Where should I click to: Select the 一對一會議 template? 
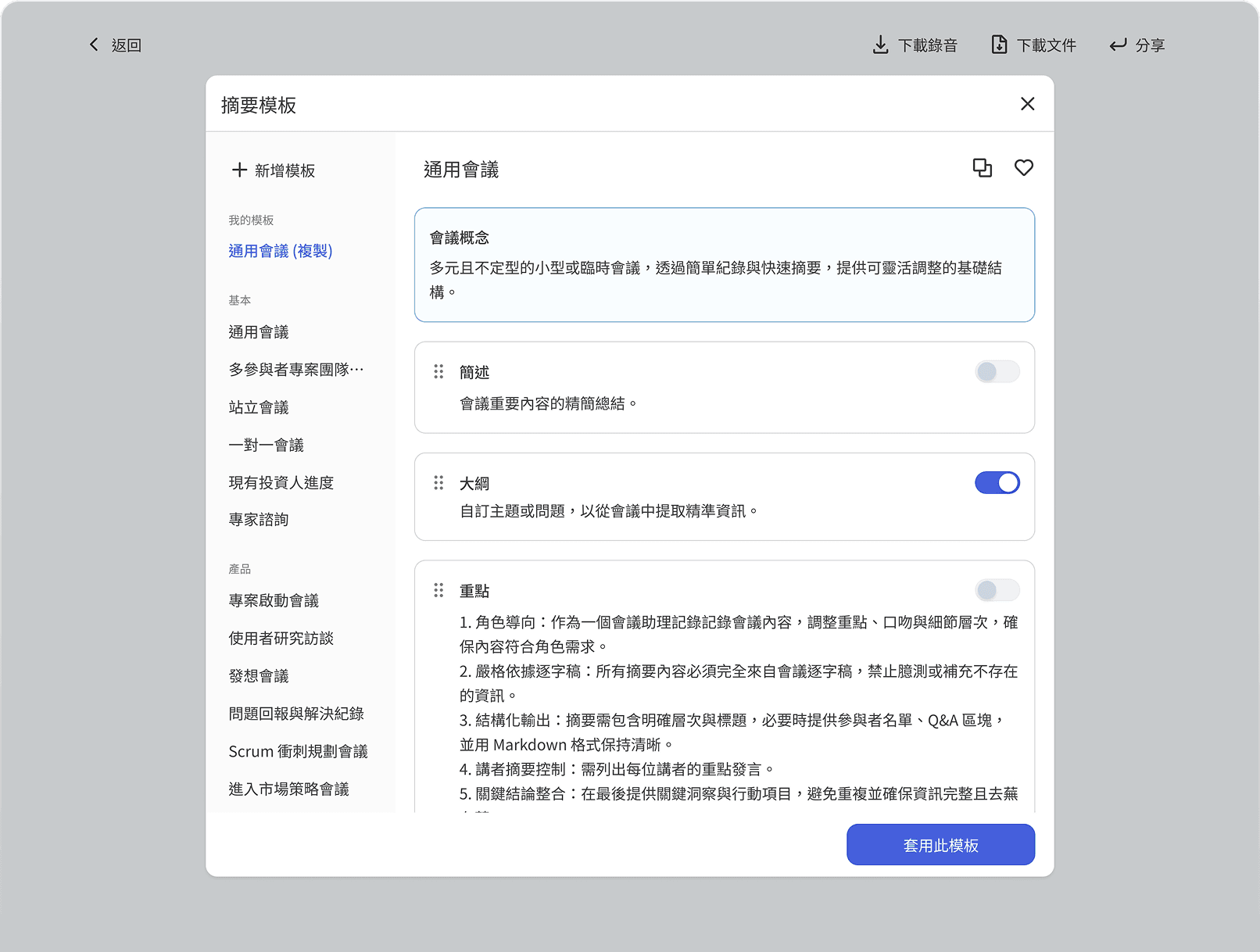(267, 444)
